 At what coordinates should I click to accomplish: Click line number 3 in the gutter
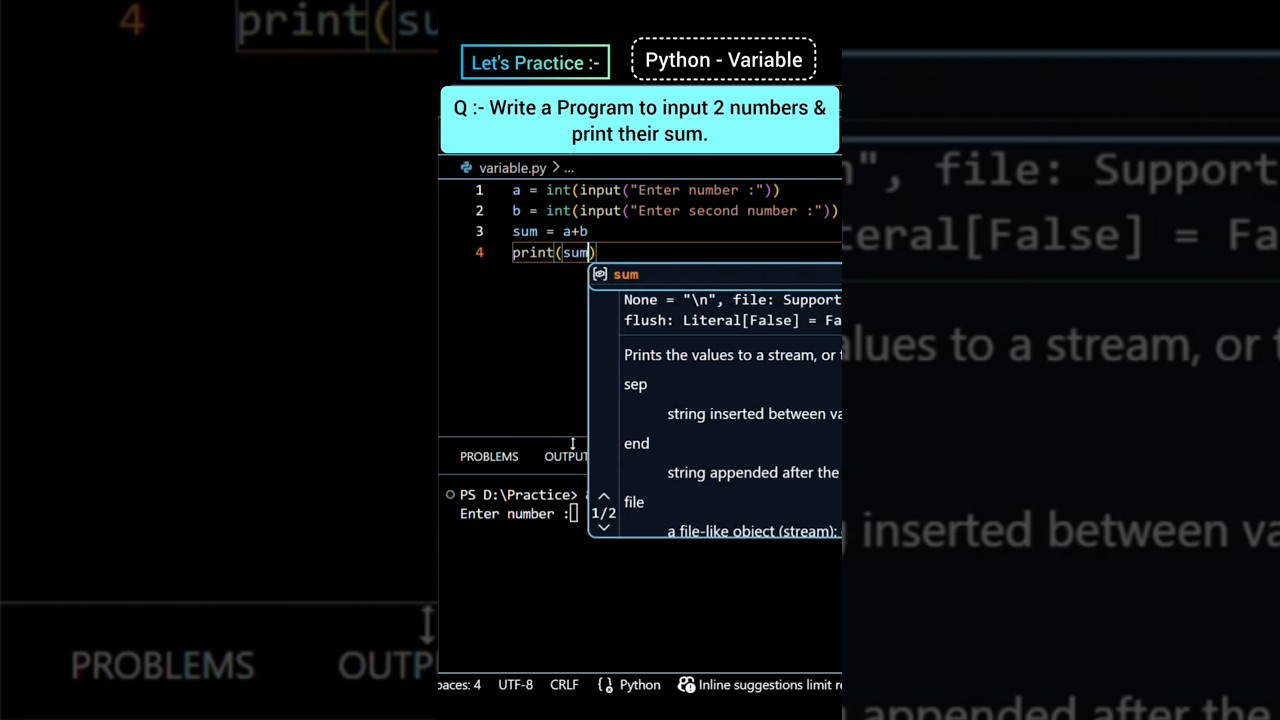pos(479,232)
